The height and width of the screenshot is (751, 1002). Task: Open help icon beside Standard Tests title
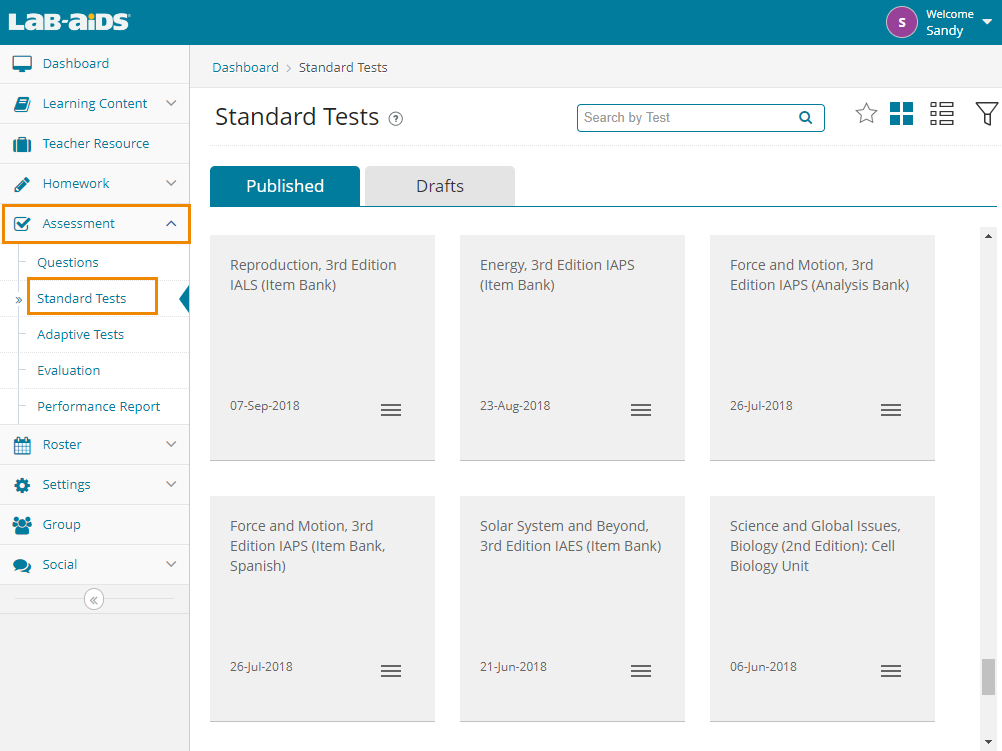(x=396, y=119)
